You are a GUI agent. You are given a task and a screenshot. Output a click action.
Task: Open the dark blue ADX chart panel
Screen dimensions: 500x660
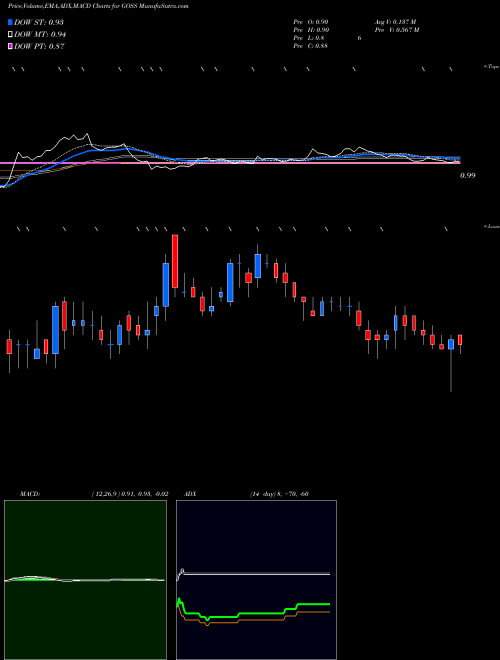tap(256, 580)
